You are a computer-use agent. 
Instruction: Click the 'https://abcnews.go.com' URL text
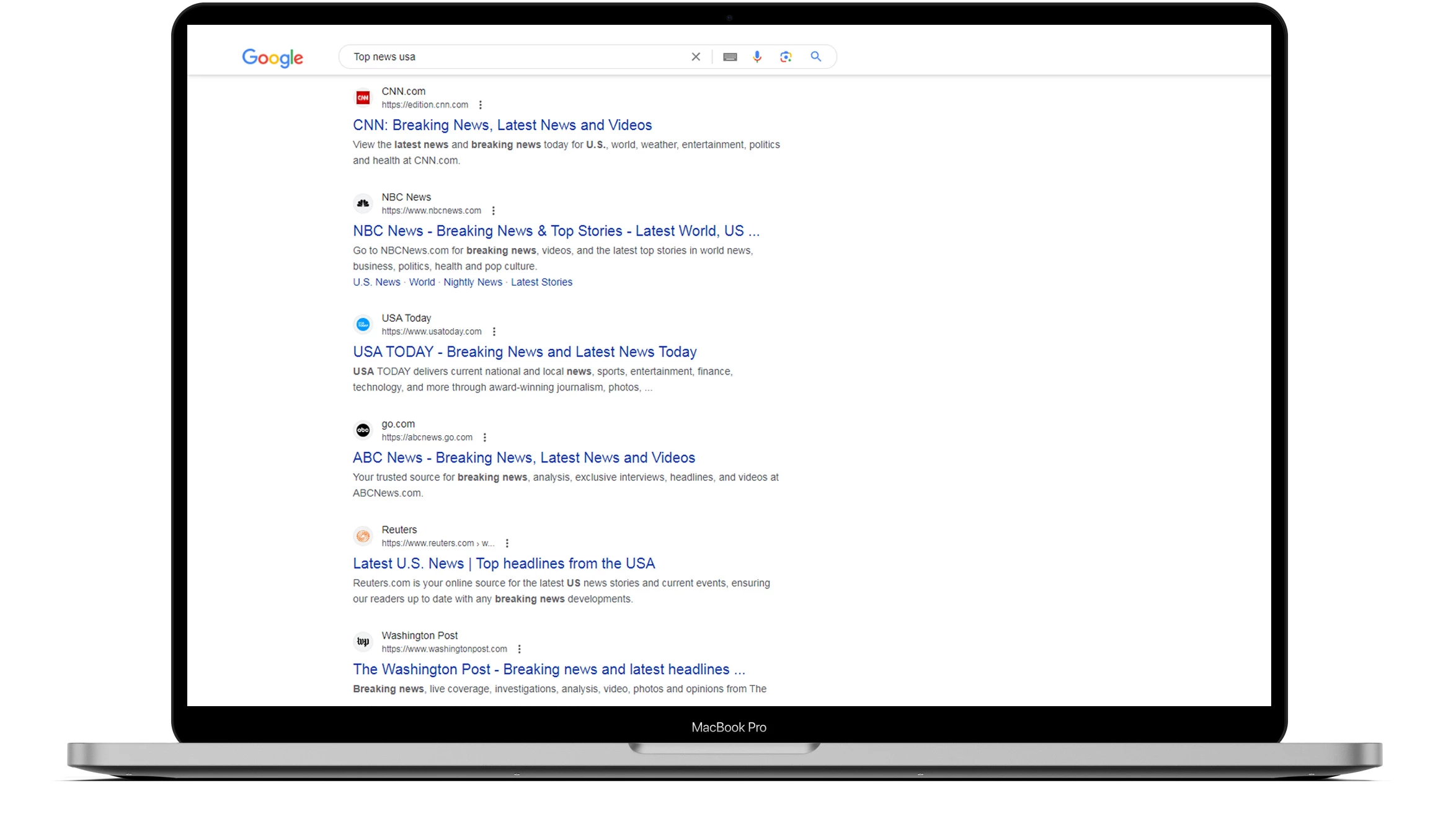[x=427, y=438]
